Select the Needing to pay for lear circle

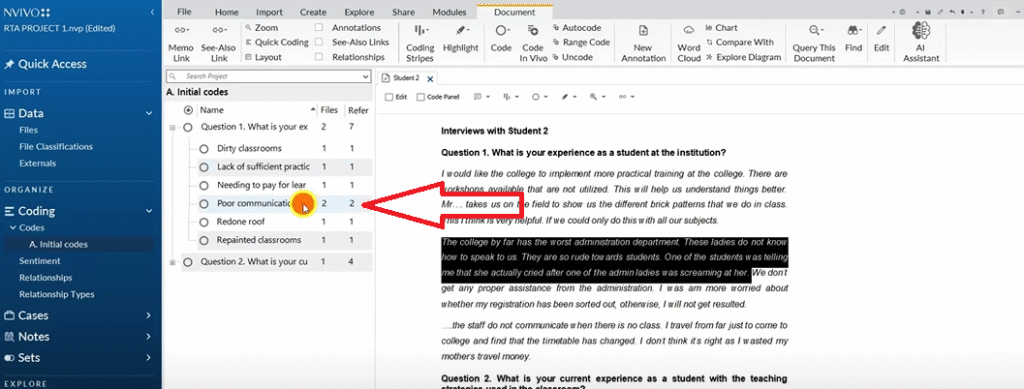[204, 185]
